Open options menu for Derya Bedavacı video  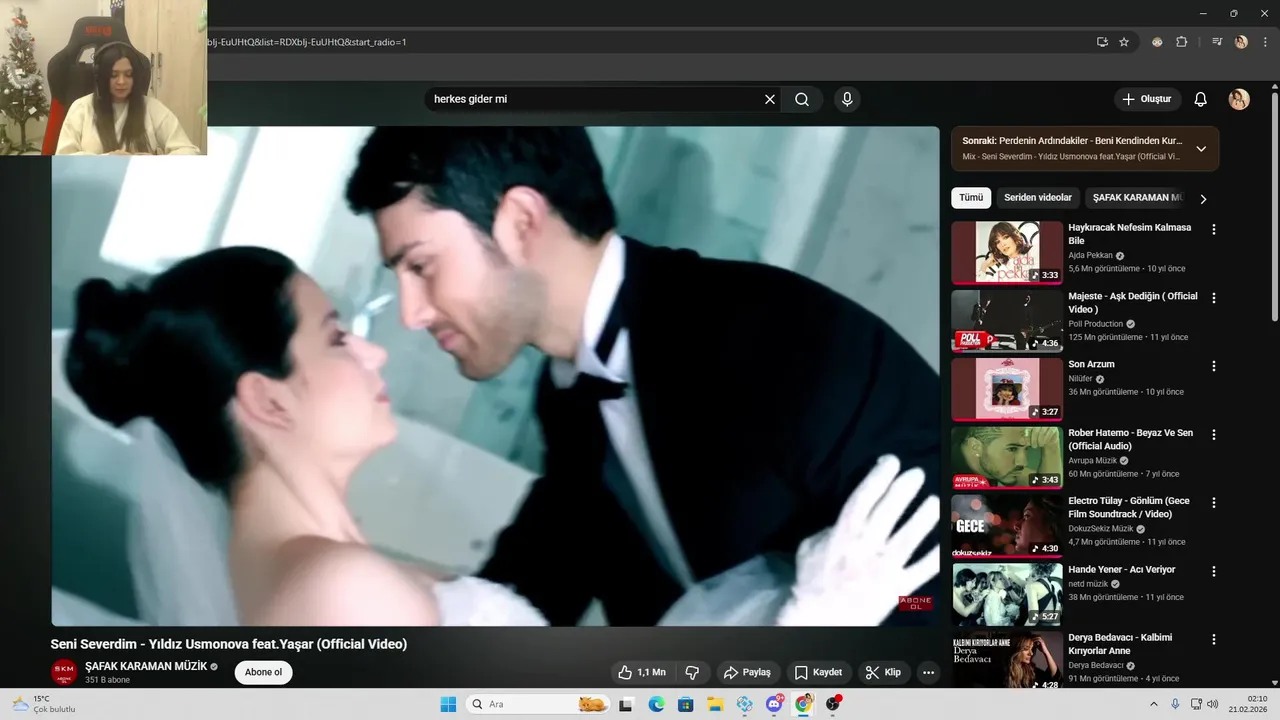tap(1214, 639)
